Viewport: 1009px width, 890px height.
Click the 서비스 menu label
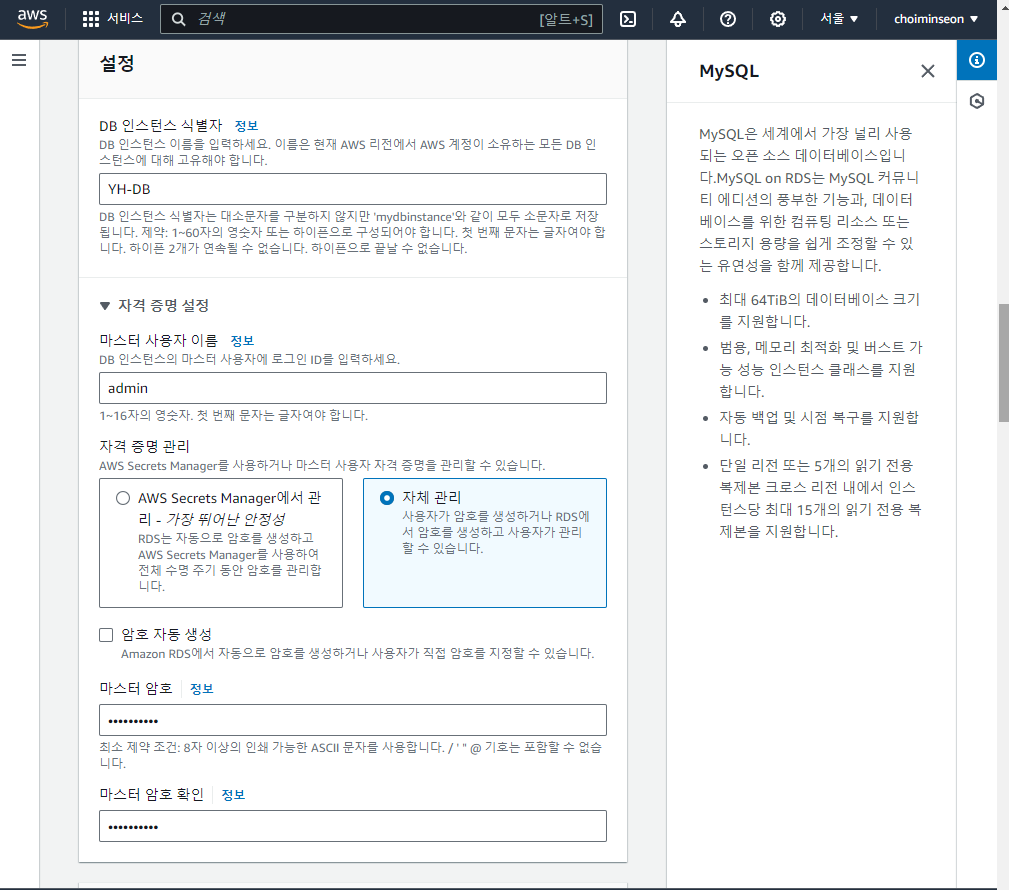[x=125, y=18]
